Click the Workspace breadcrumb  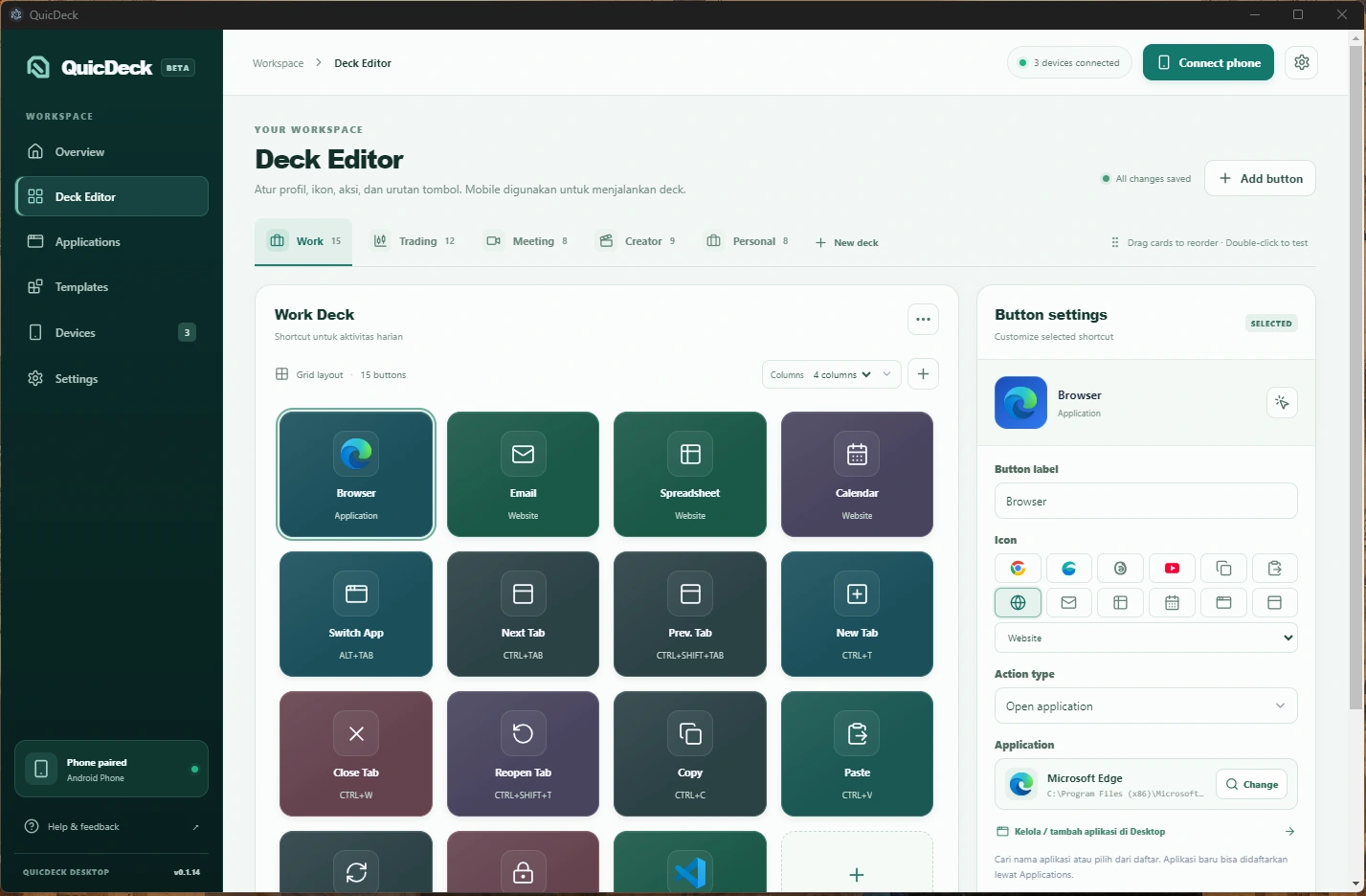(x=278, y=63)
